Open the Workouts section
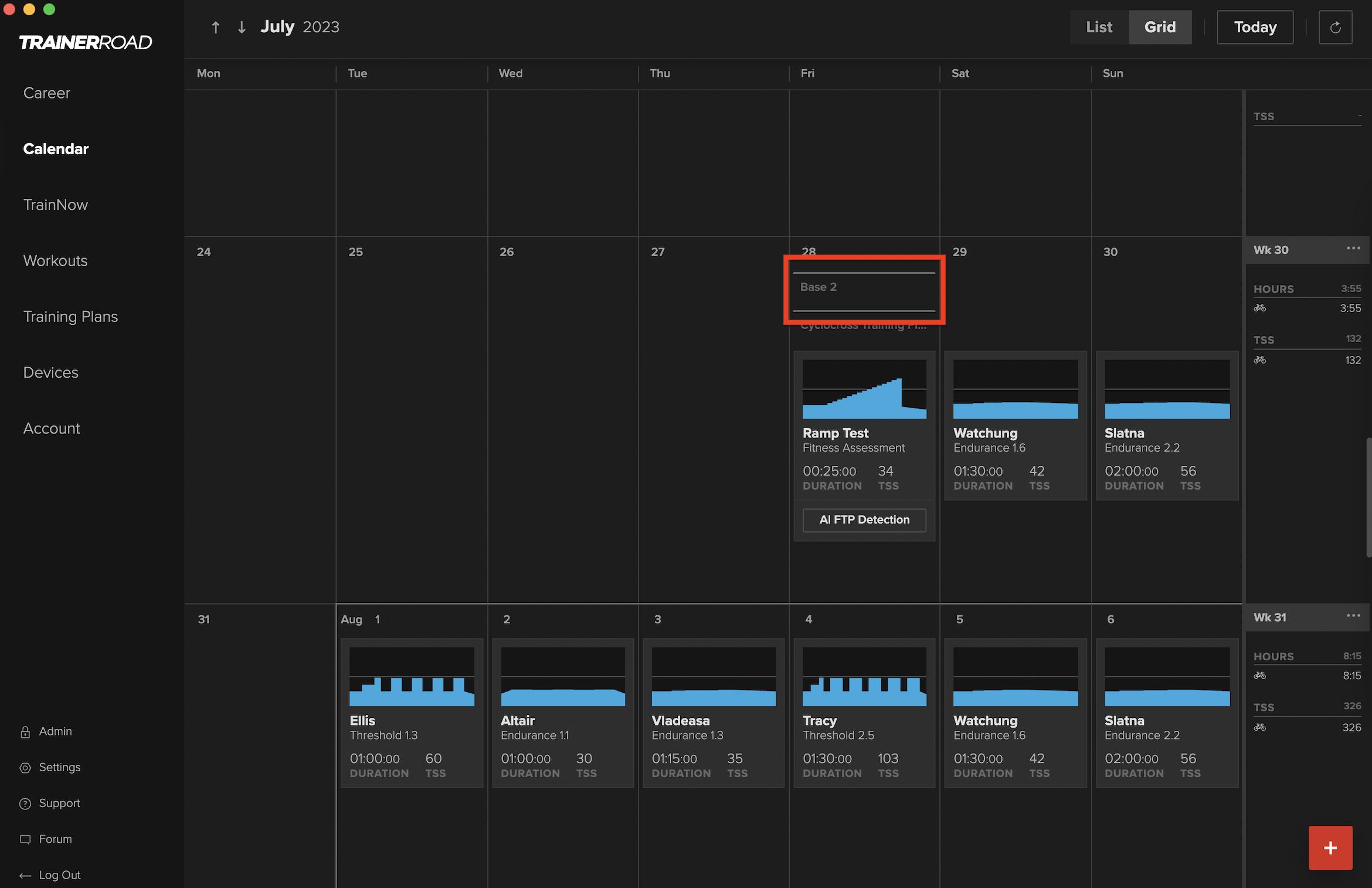 pos(55,260)
